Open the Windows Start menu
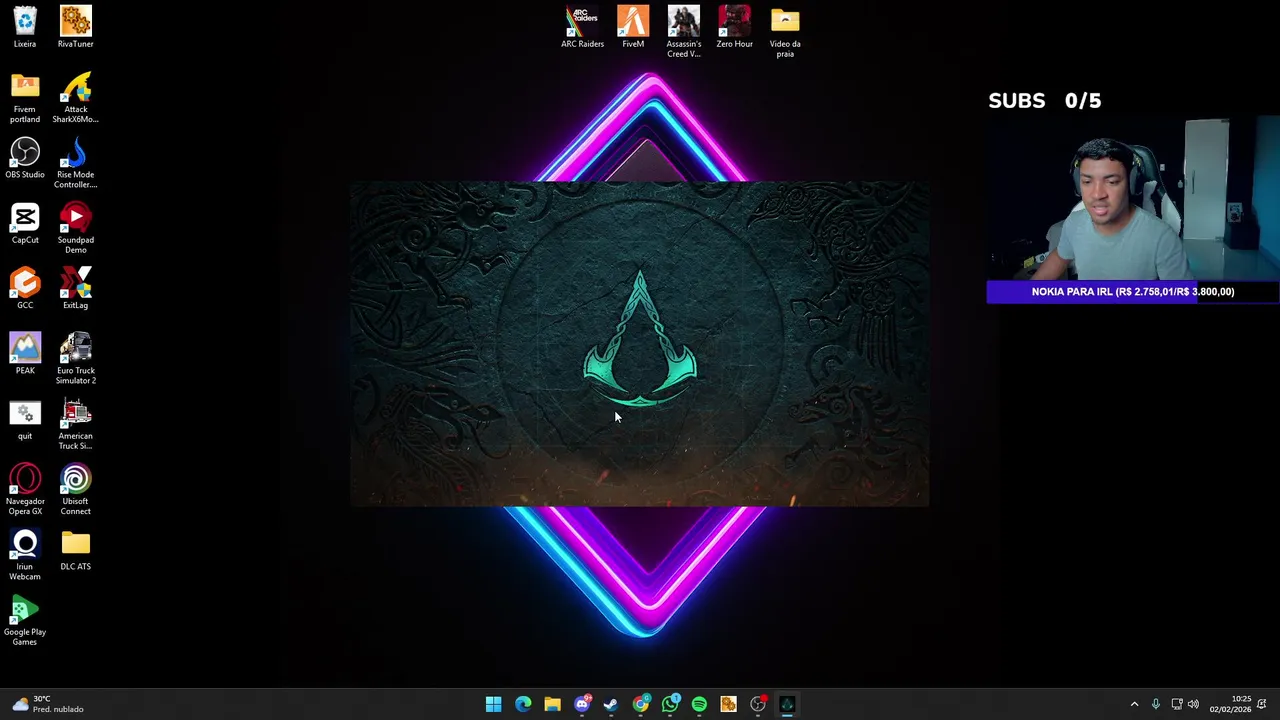Image resolution: width=1280 pixels, height=720 pixels. pyautogui.click(x=493, y=704)
